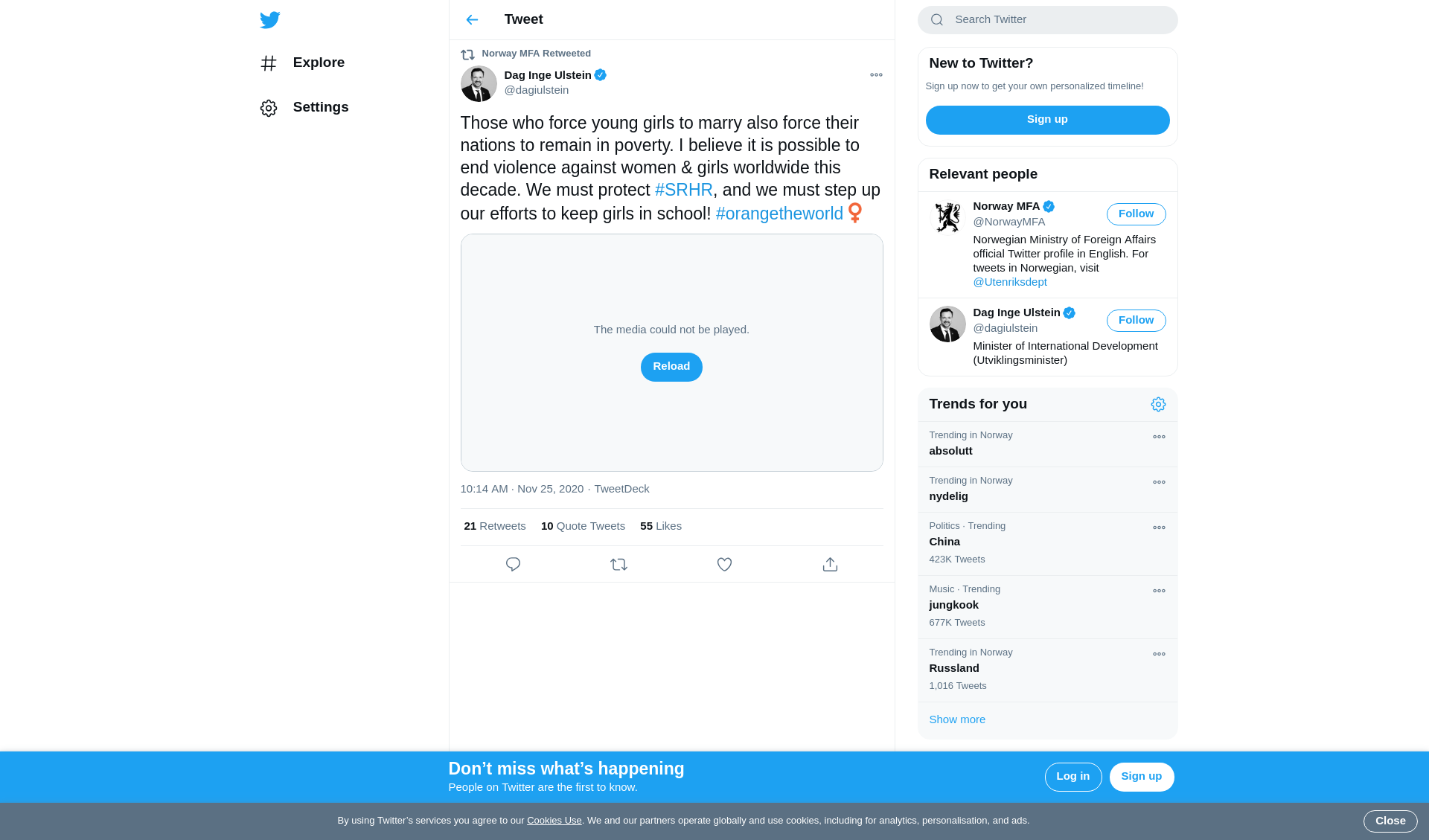
Task: Open more options on the tweet
Action: (876, 75)
